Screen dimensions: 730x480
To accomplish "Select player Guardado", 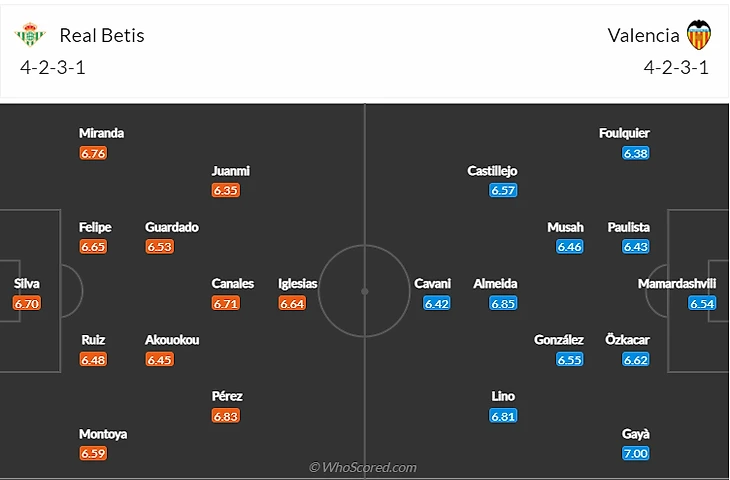I will (172, 227).
